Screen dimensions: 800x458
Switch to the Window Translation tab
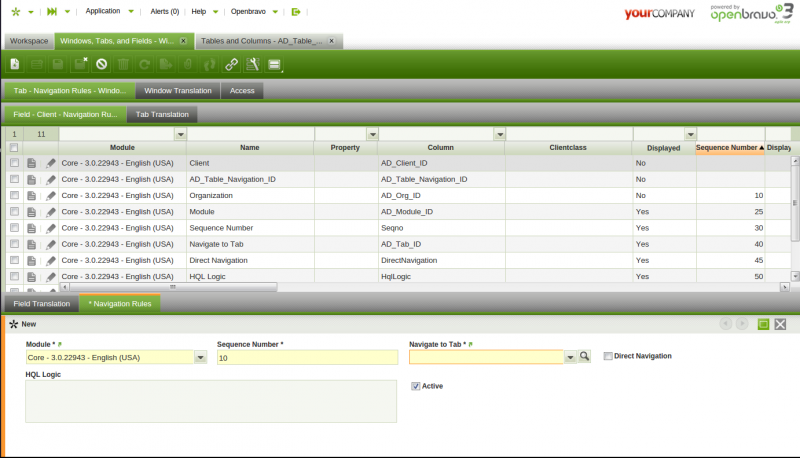tap(178, 91)
